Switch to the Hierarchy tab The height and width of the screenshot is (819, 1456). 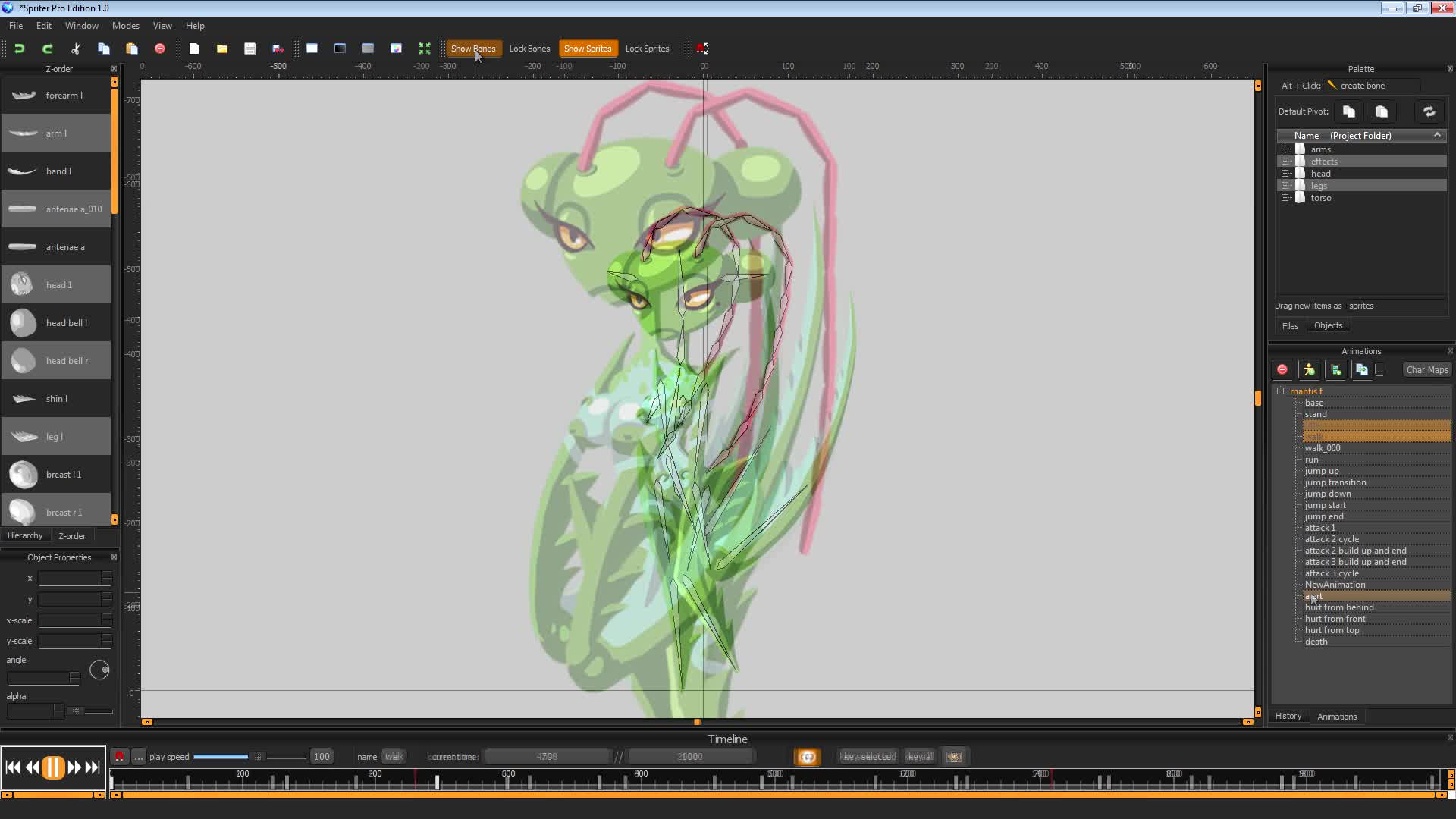(25, 535)
